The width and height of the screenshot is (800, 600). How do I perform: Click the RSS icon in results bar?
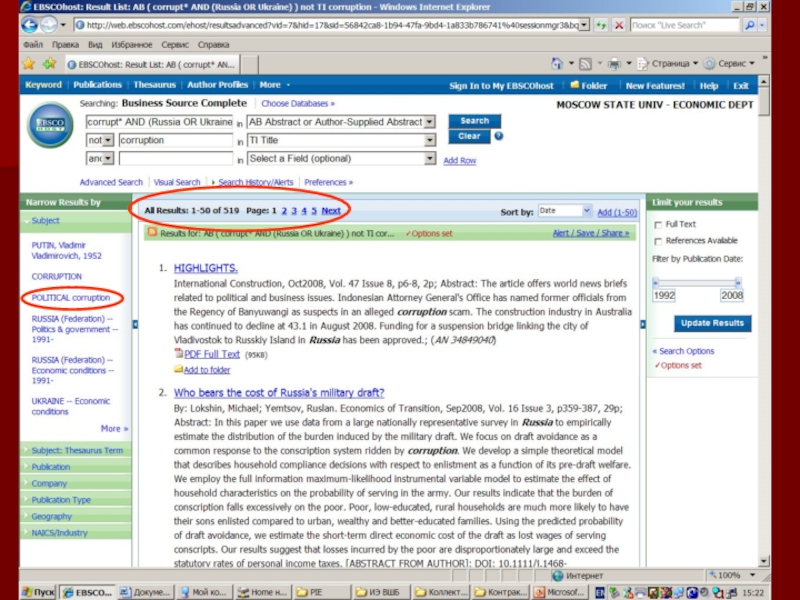point(152,233)
